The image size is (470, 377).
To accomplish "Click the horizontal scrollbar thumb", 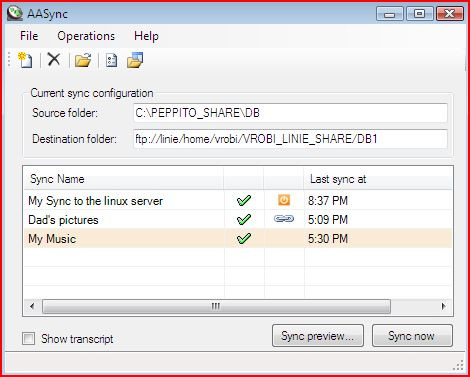I will pyautogui.click(x=216, y=306).
